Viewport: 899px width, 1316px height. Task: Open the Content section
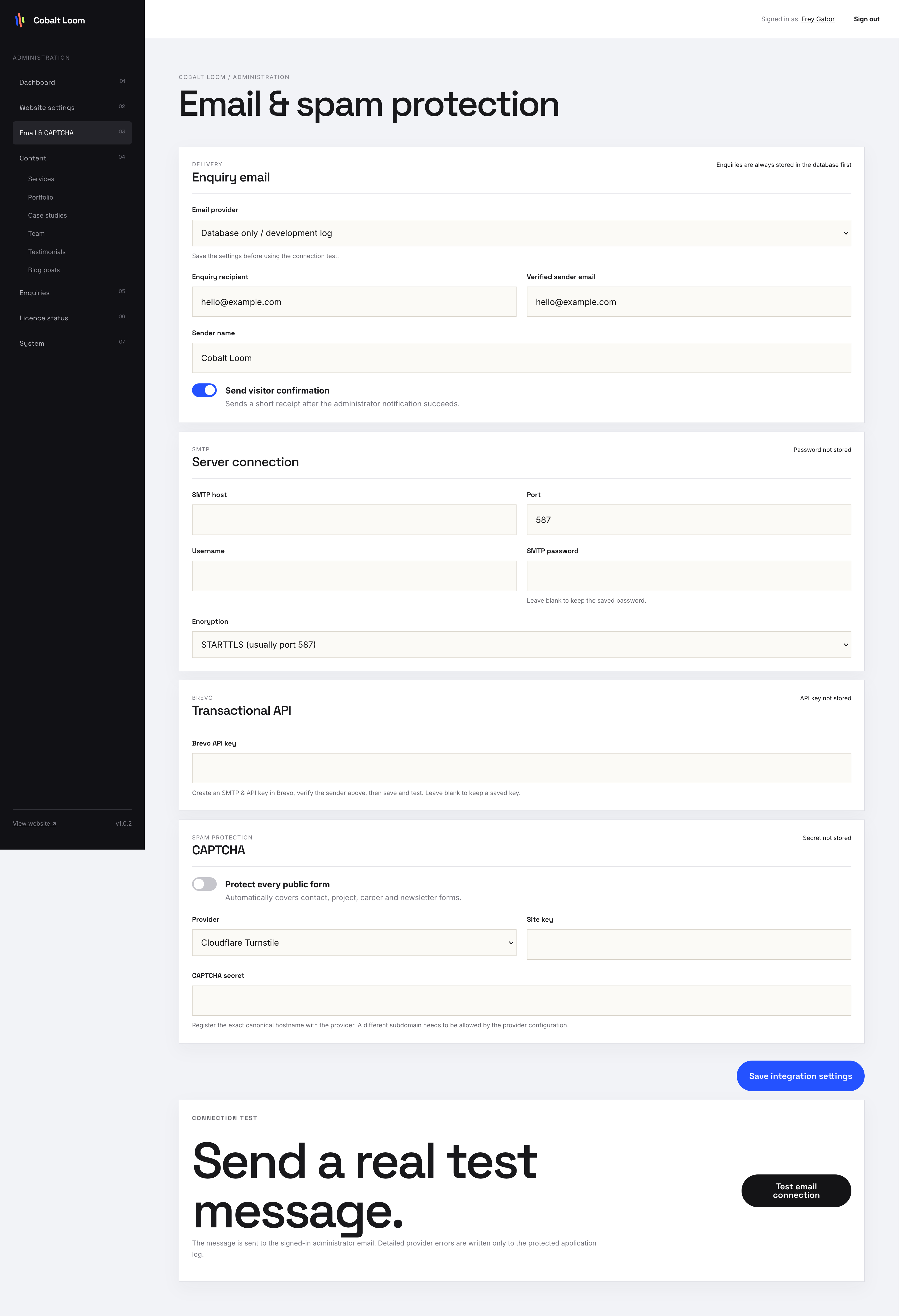point(72,158)
